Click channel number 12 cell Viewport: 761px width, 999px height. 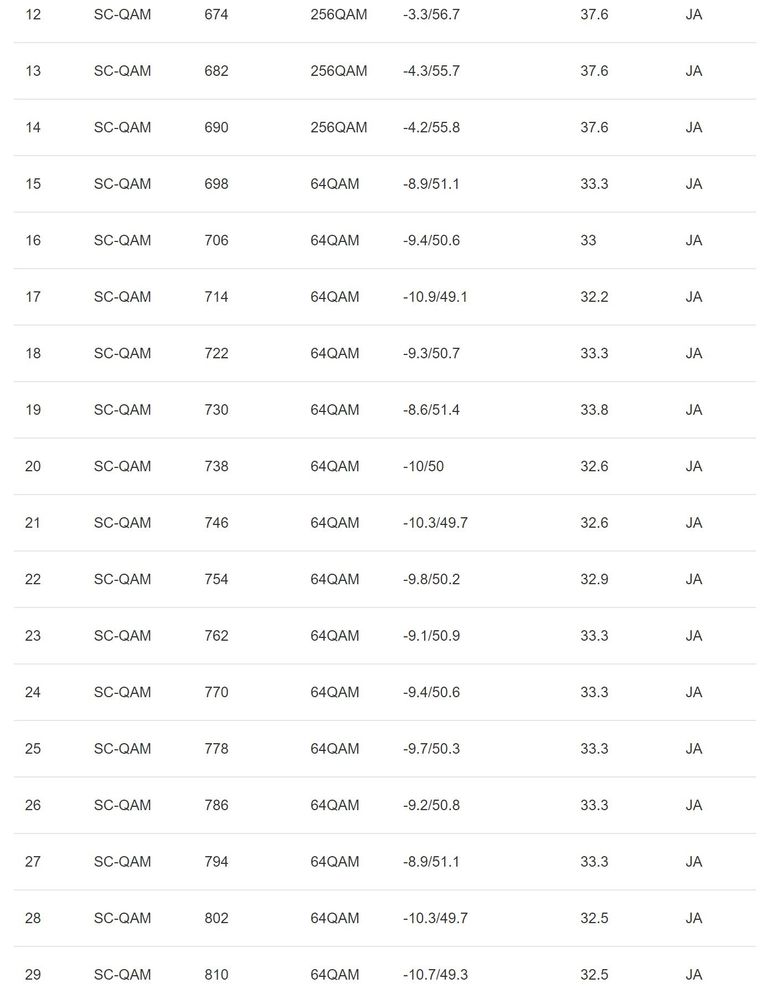coord(33,15)
